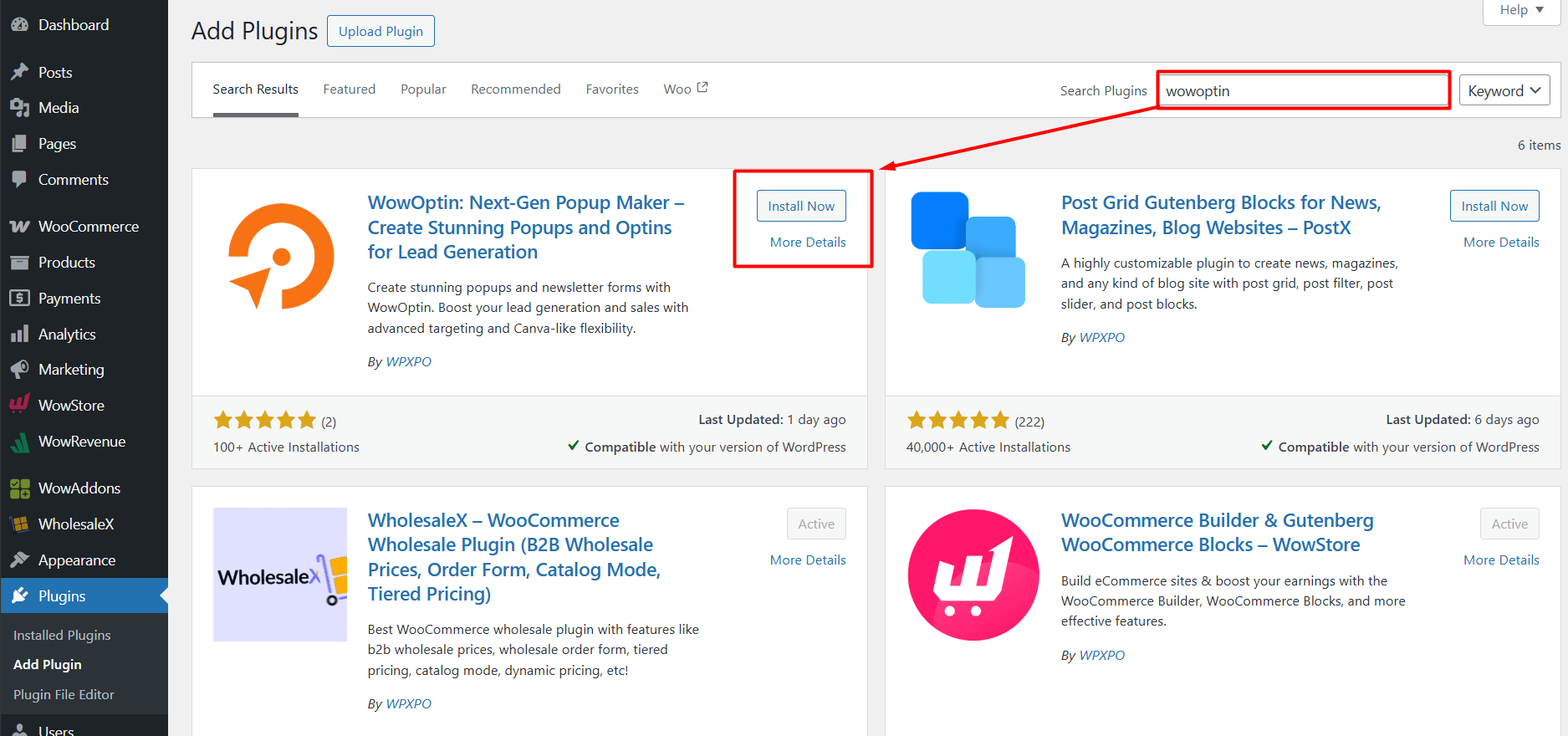The height and width of the screenshot is (736, 1568).
Task: Open More Details for WowStore
Action: tap(1501, 560)
